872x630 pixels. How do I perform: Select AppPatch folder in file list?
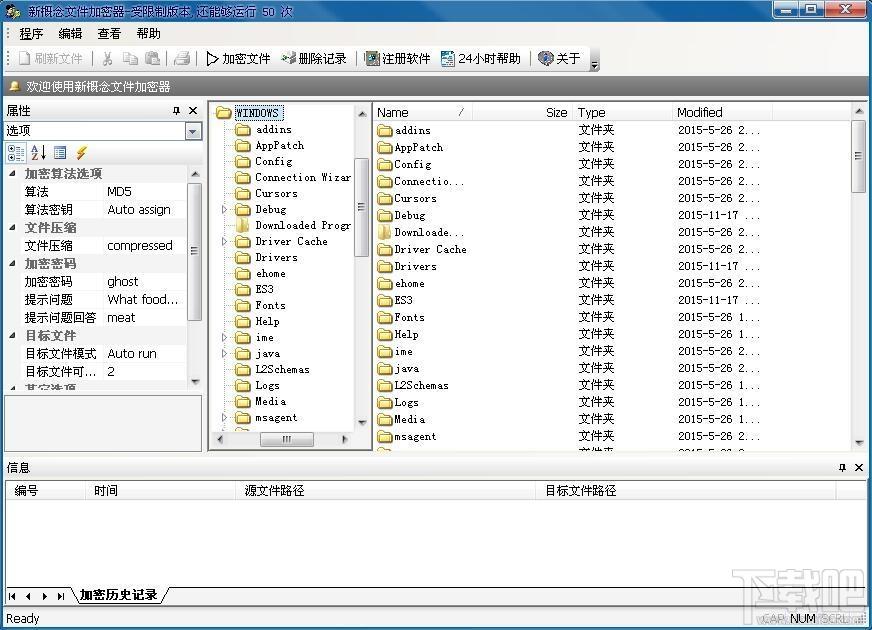(x=418, y=147)
